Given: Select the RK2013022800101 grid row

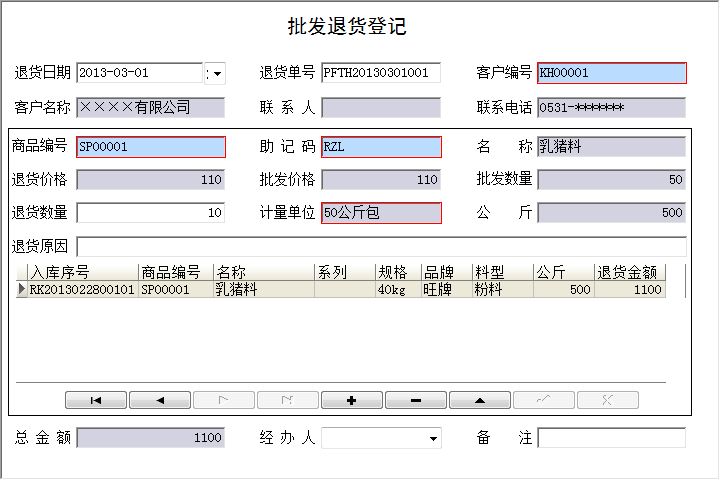Looking at the screenshot, I should click(x=82, y=290).
